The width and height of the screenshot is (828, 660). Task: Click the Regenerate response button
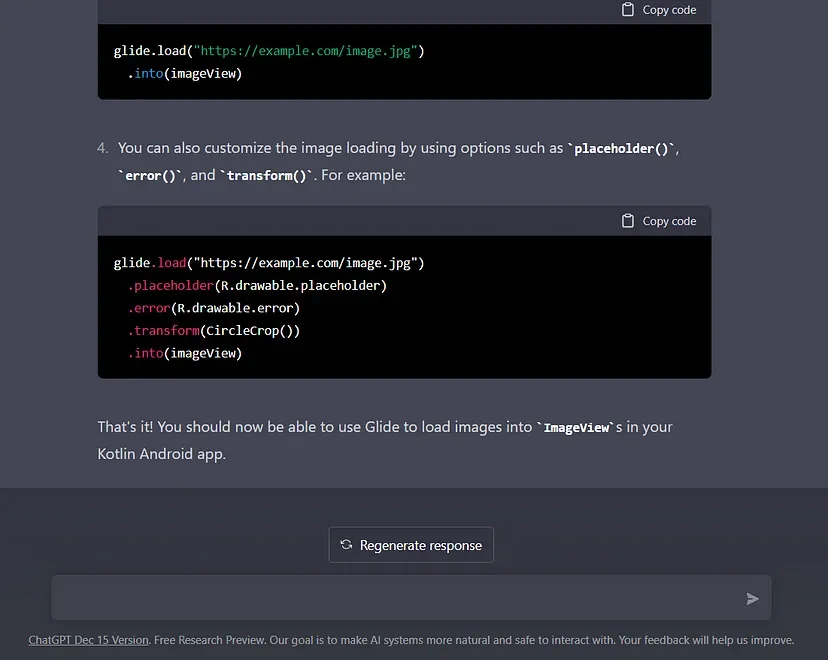(x=411, y=545)
